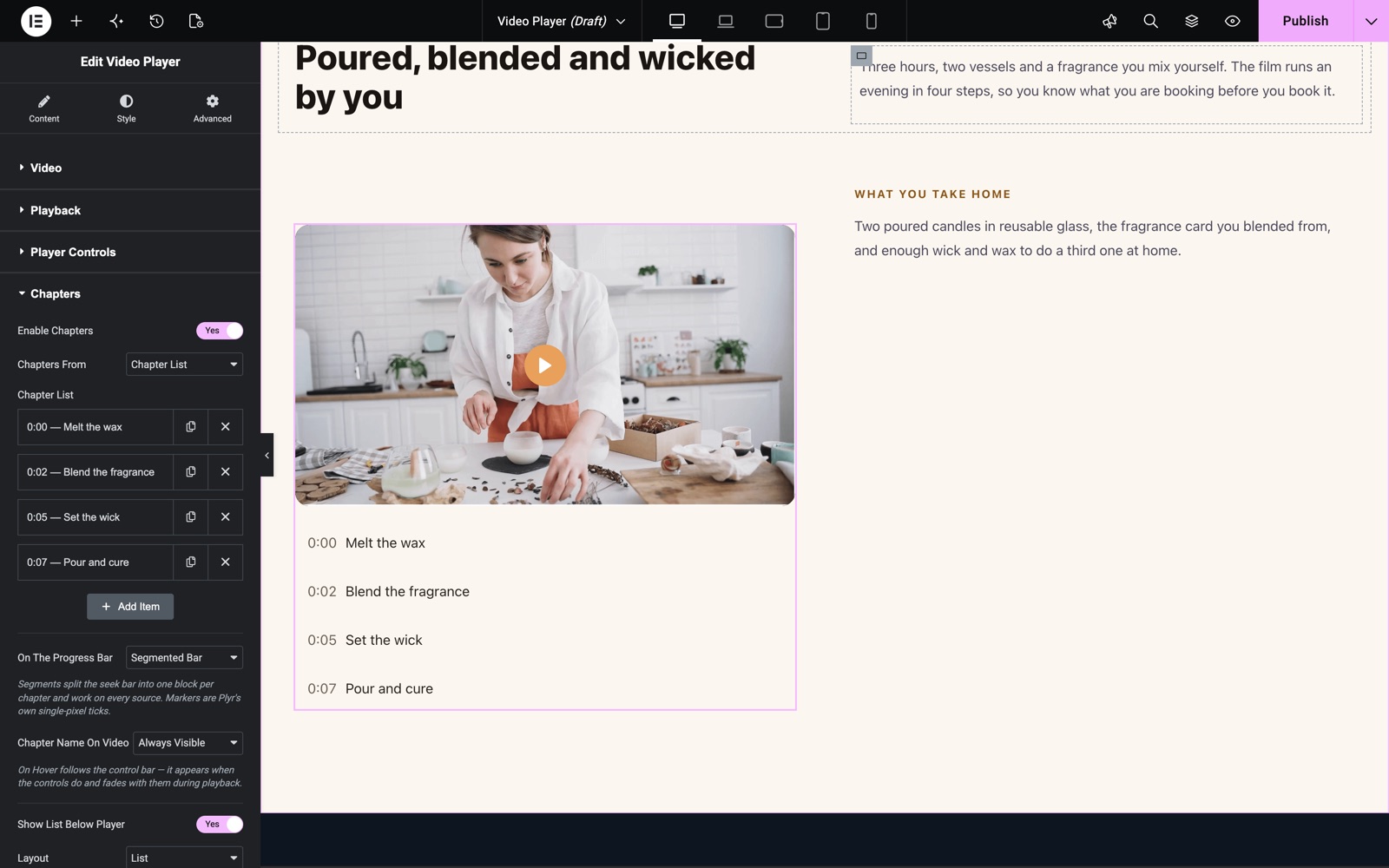
Task: Collapse the Chapters section
Action: tap(130, 293)
